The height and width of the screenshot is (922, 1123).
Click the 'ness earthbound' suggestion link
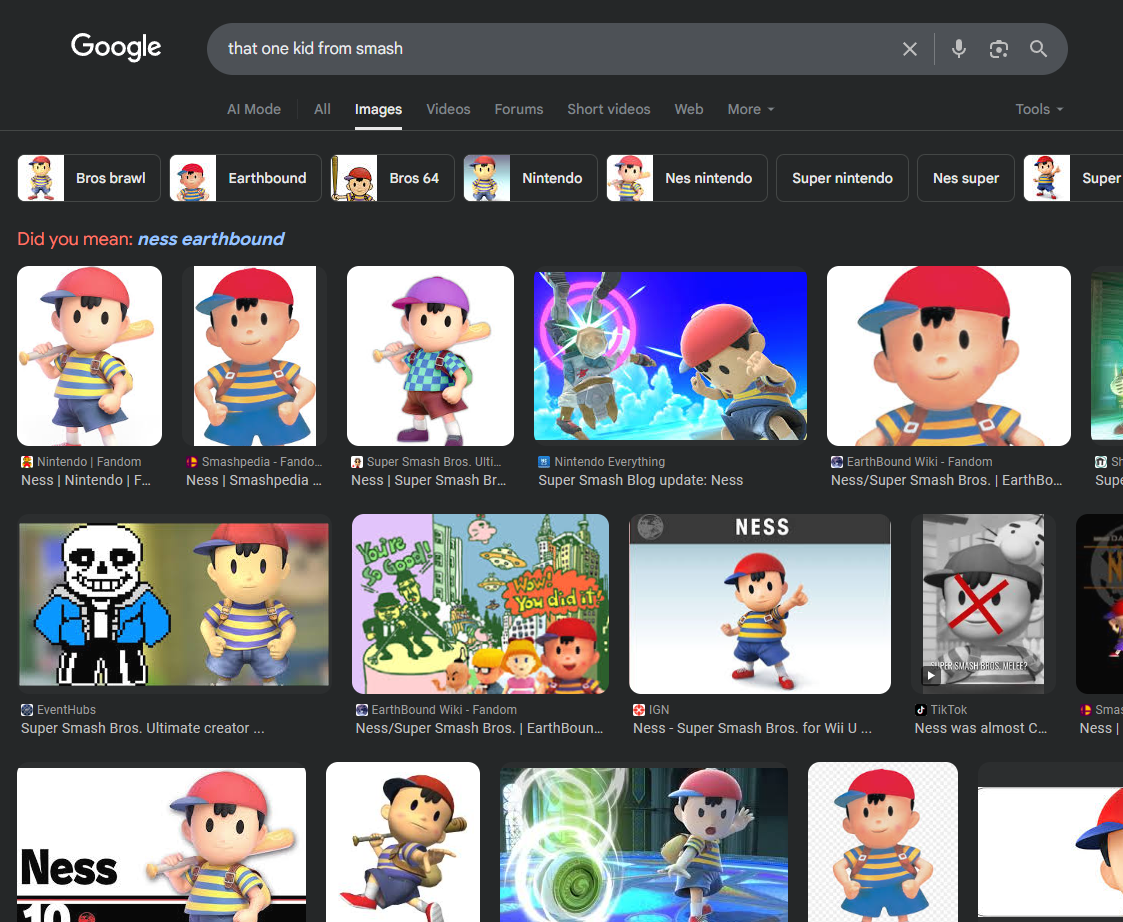211,239
